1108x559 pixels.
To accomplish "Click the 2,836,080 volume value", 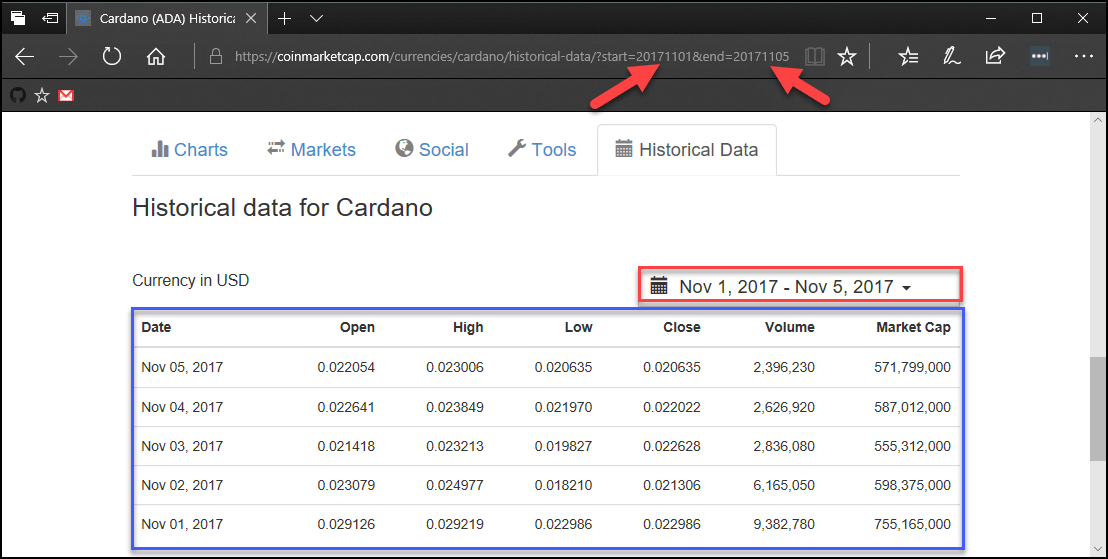I will (784, 446).
